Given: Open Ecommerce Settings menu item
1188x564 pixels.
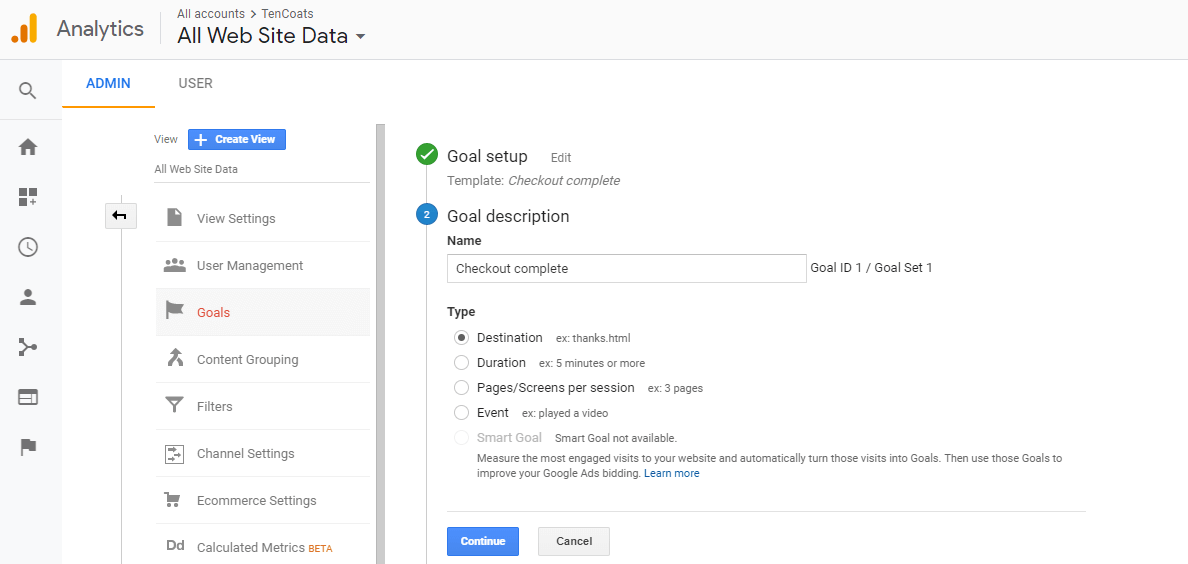Looking at the screenshot, I should 262,500.
